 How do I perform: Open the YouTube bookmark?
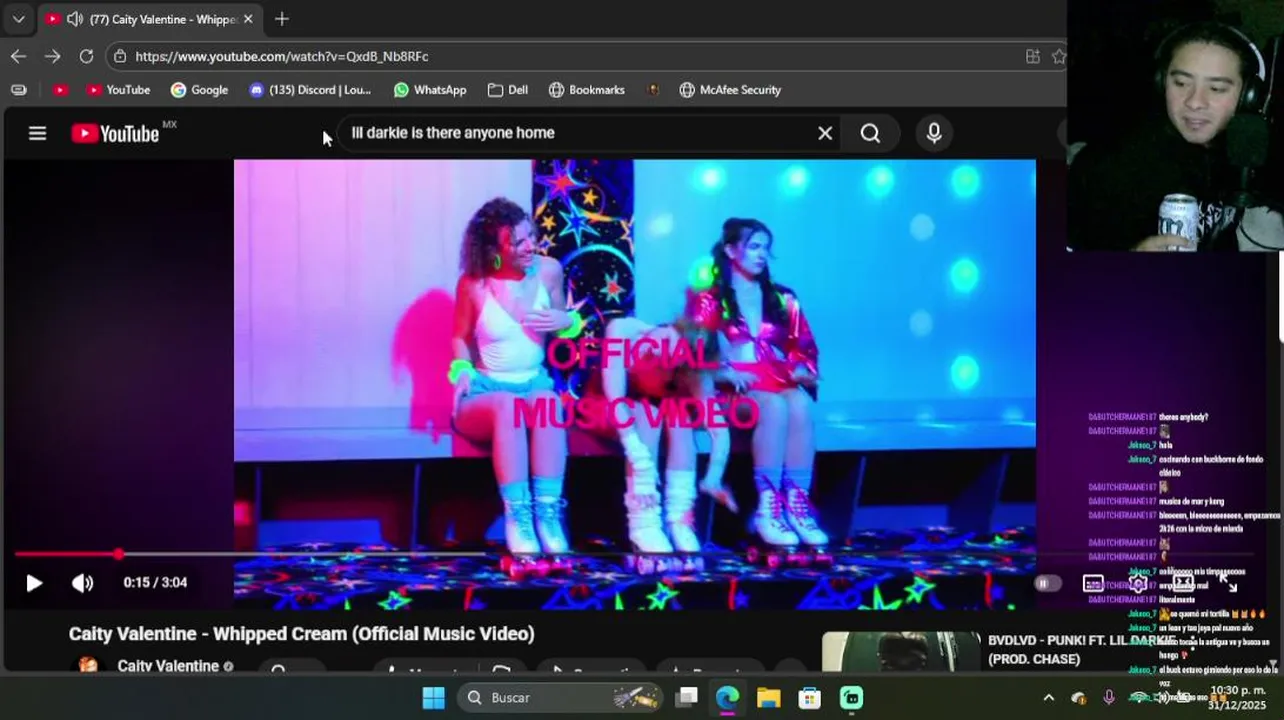(118, 90)
